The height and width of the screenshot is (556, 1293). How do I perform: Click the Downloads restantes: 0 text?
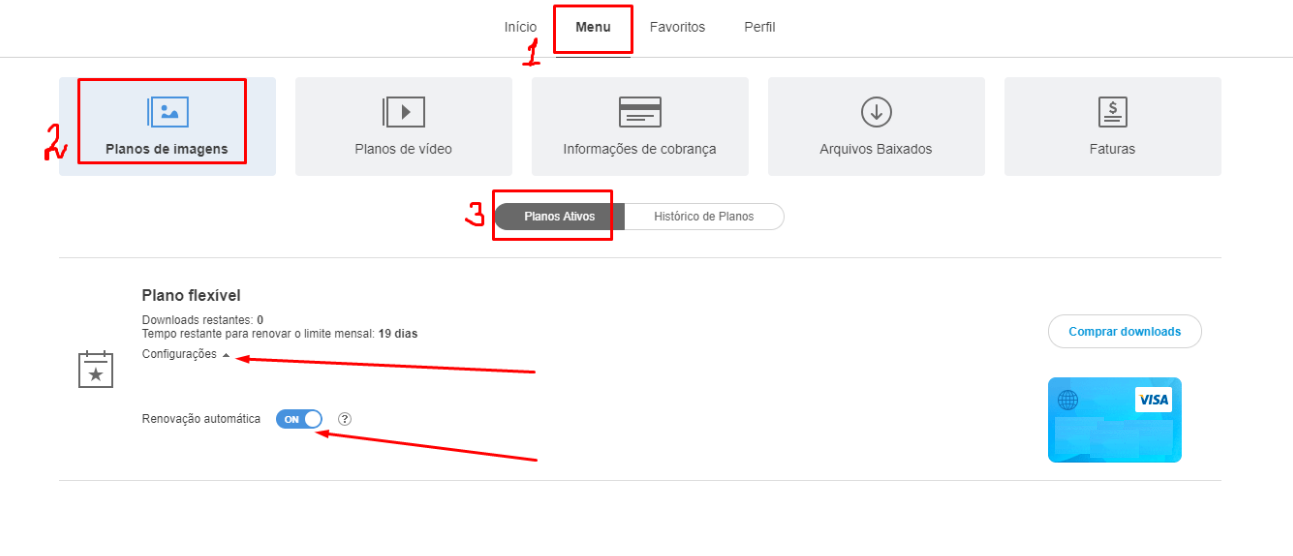(203, 320)
